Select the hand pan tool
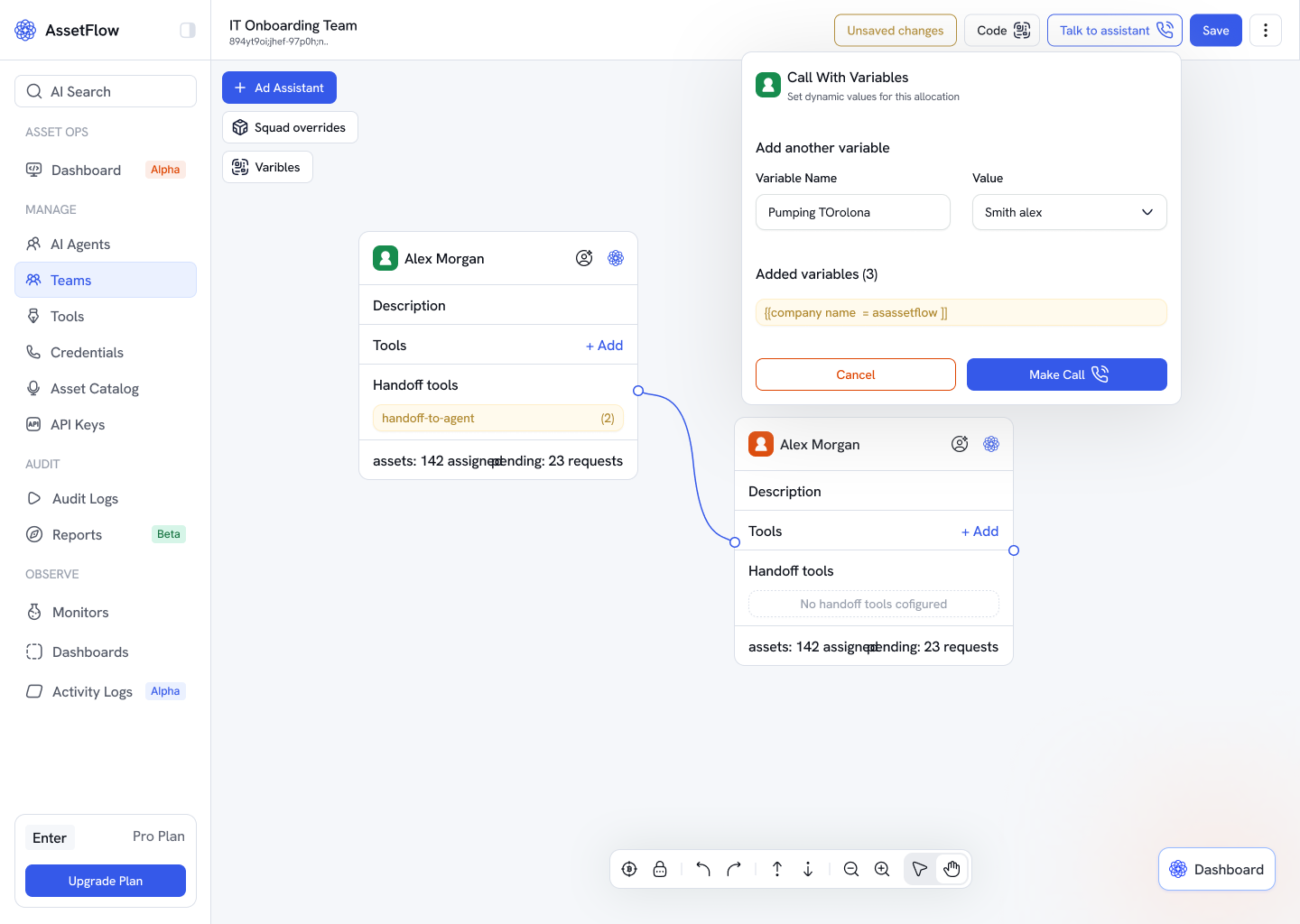Image resolution: width=1300 pixels, height=924 pixels. 952,869
